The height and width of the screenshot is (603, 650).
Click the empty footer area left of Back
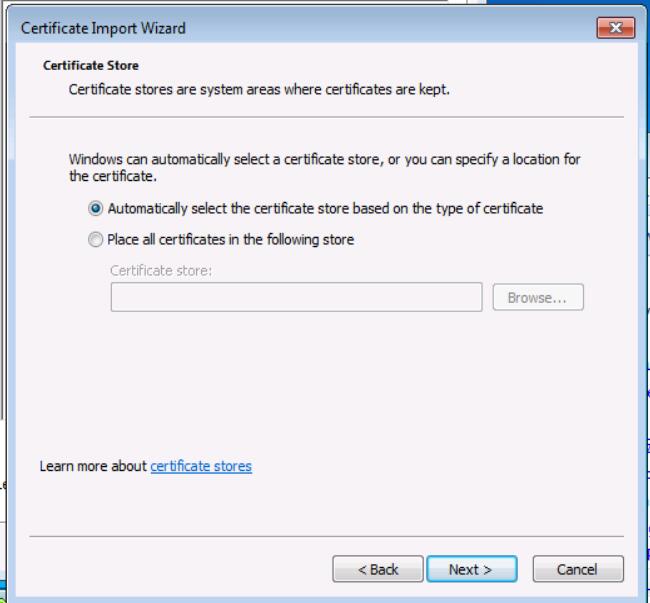[x=180, y=570]
